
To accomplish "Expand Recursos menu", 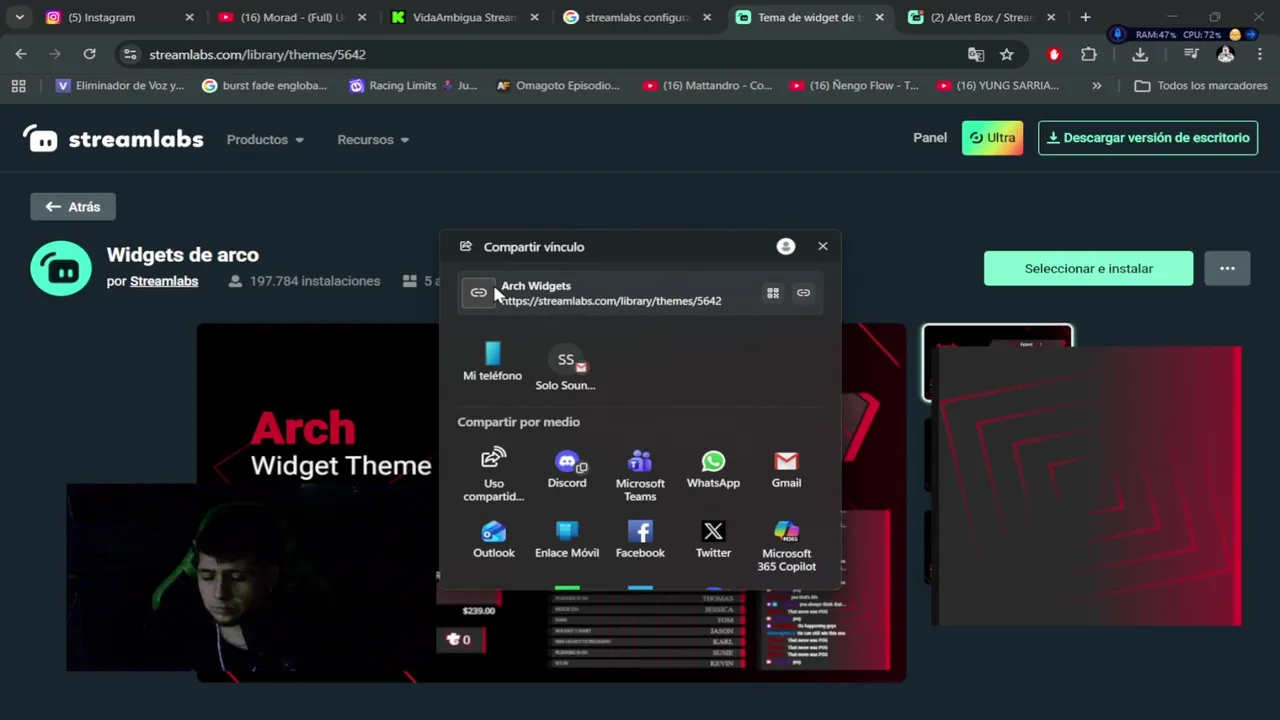I will click(373, 139).
